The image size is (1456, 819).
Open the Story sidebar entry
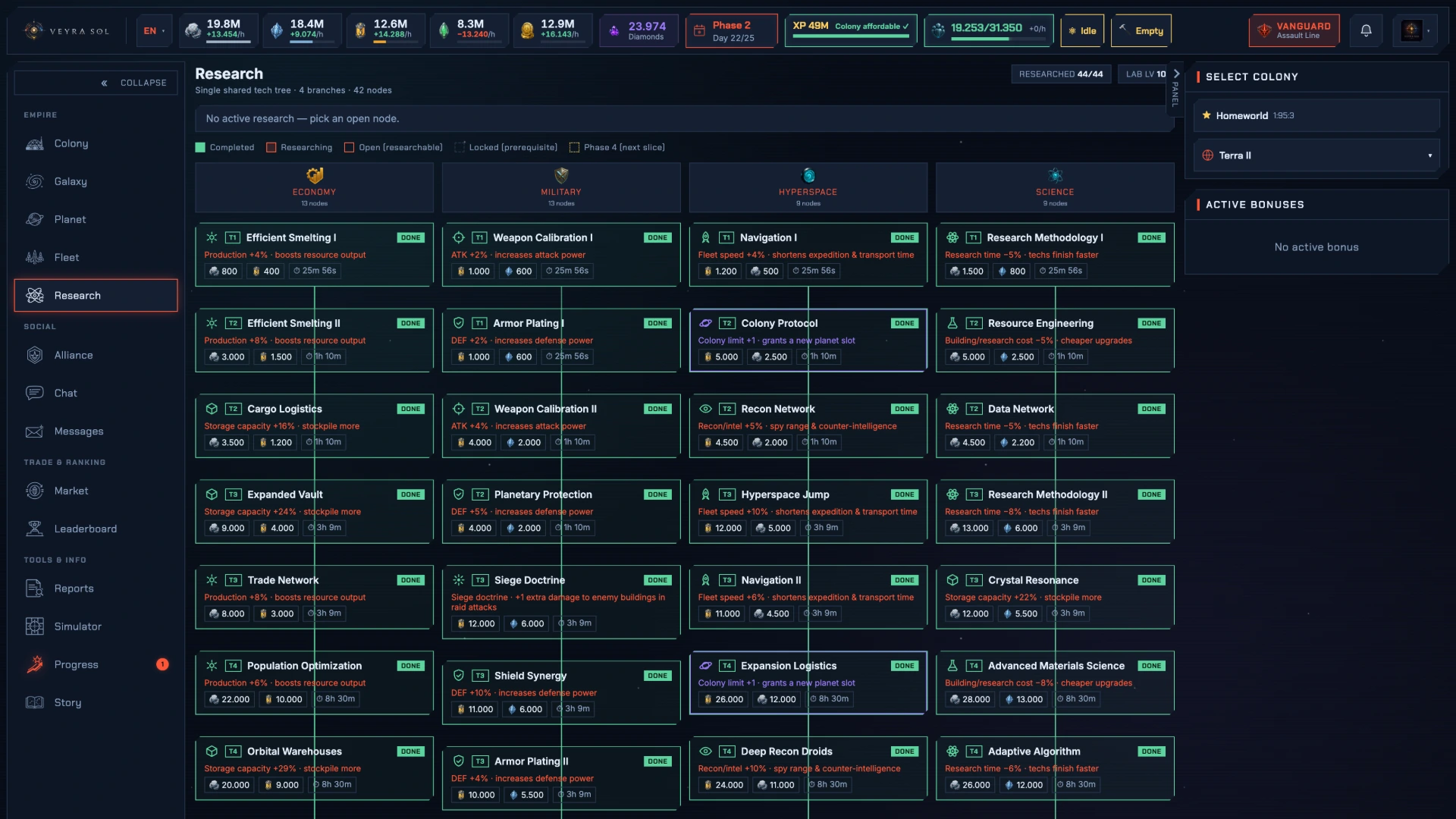96,703
